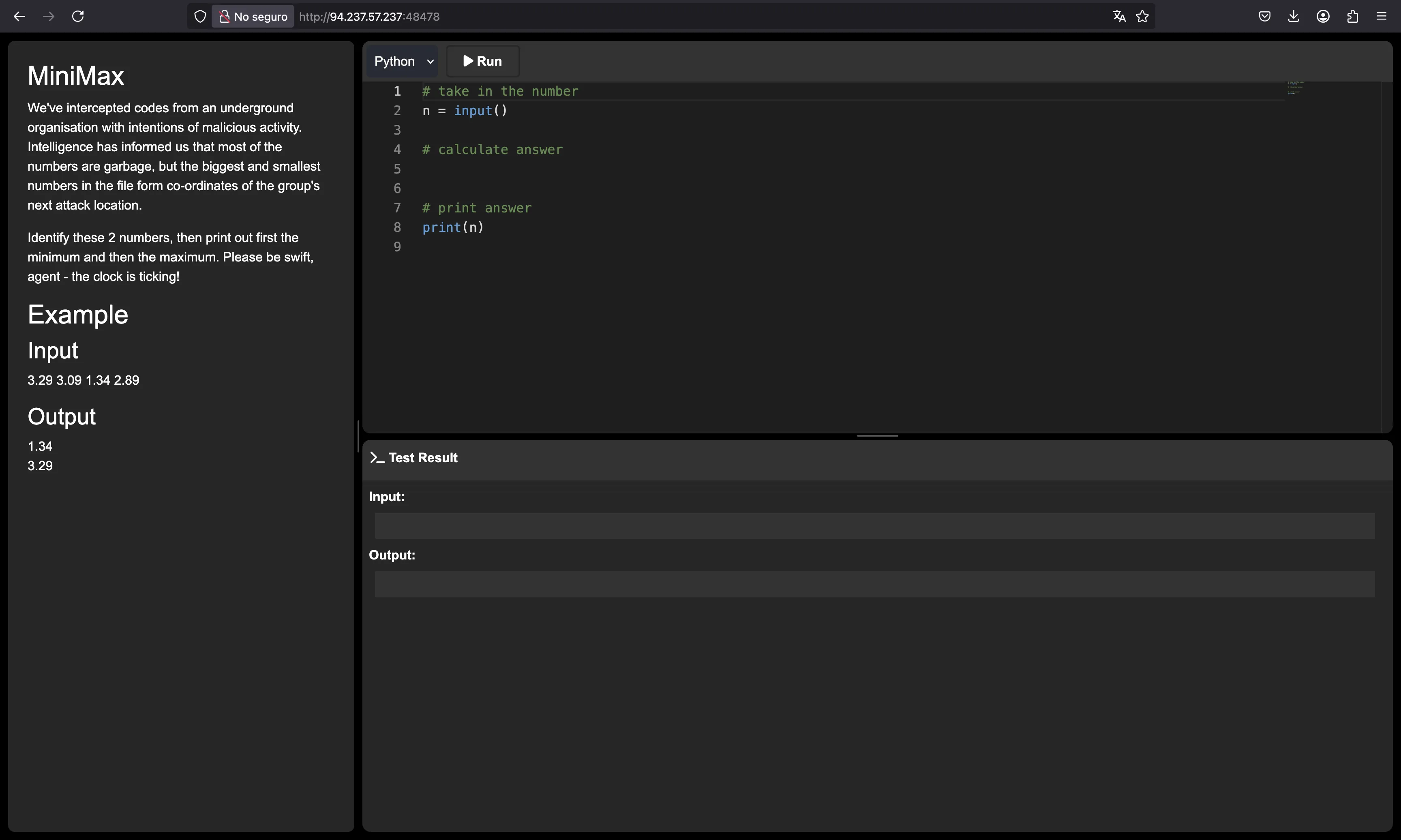
Task: Click the vertical splitter handle beside description panel
Action: click(358, 436)
